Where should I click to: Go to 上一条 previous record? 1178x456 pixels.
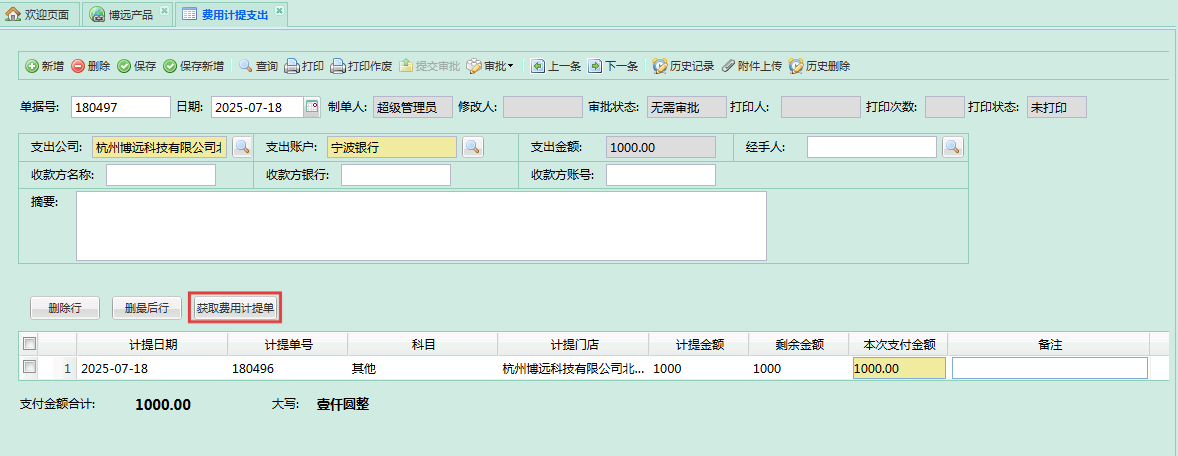click(556, 66)
